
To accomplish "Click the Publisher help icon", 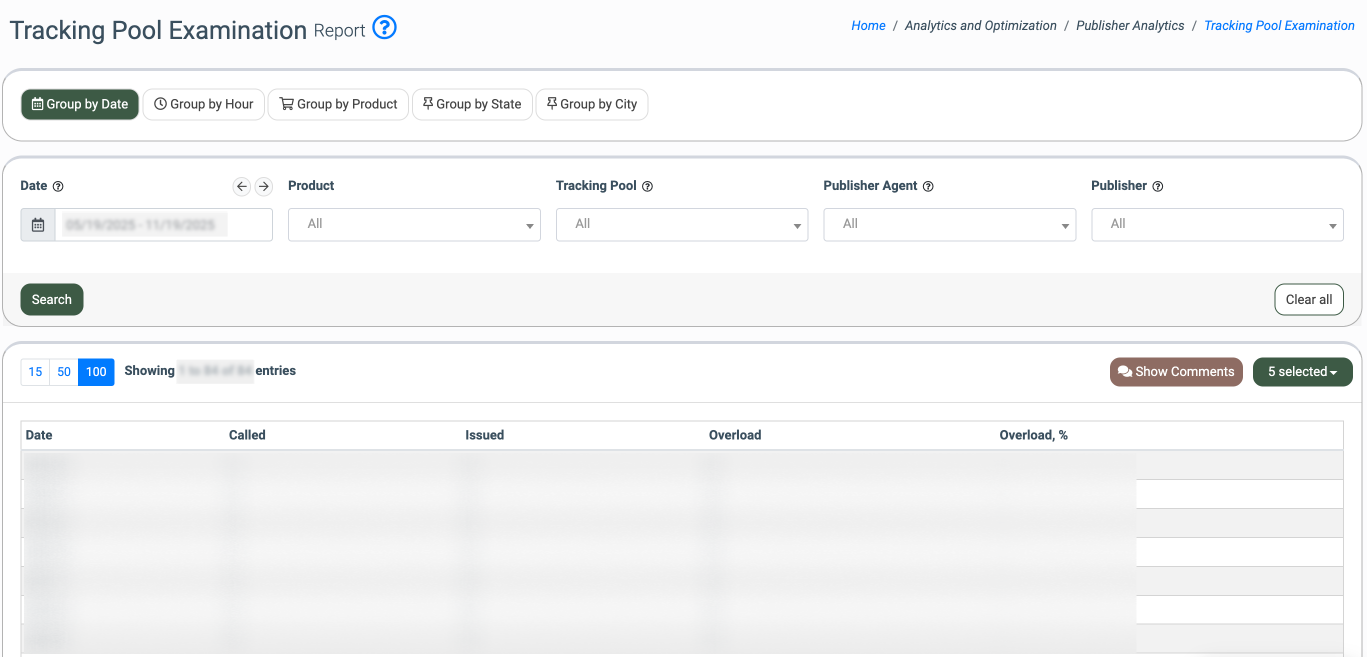I will pyautogui.click(x=1158, y=187).
